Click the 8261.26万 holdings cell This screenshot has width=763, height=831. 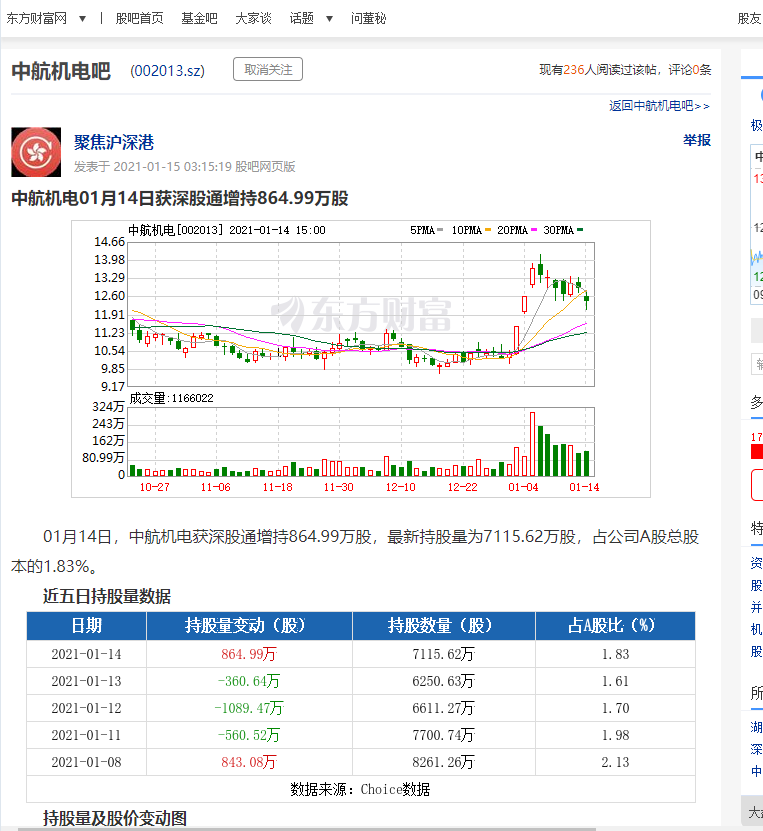tap(443, 762)
